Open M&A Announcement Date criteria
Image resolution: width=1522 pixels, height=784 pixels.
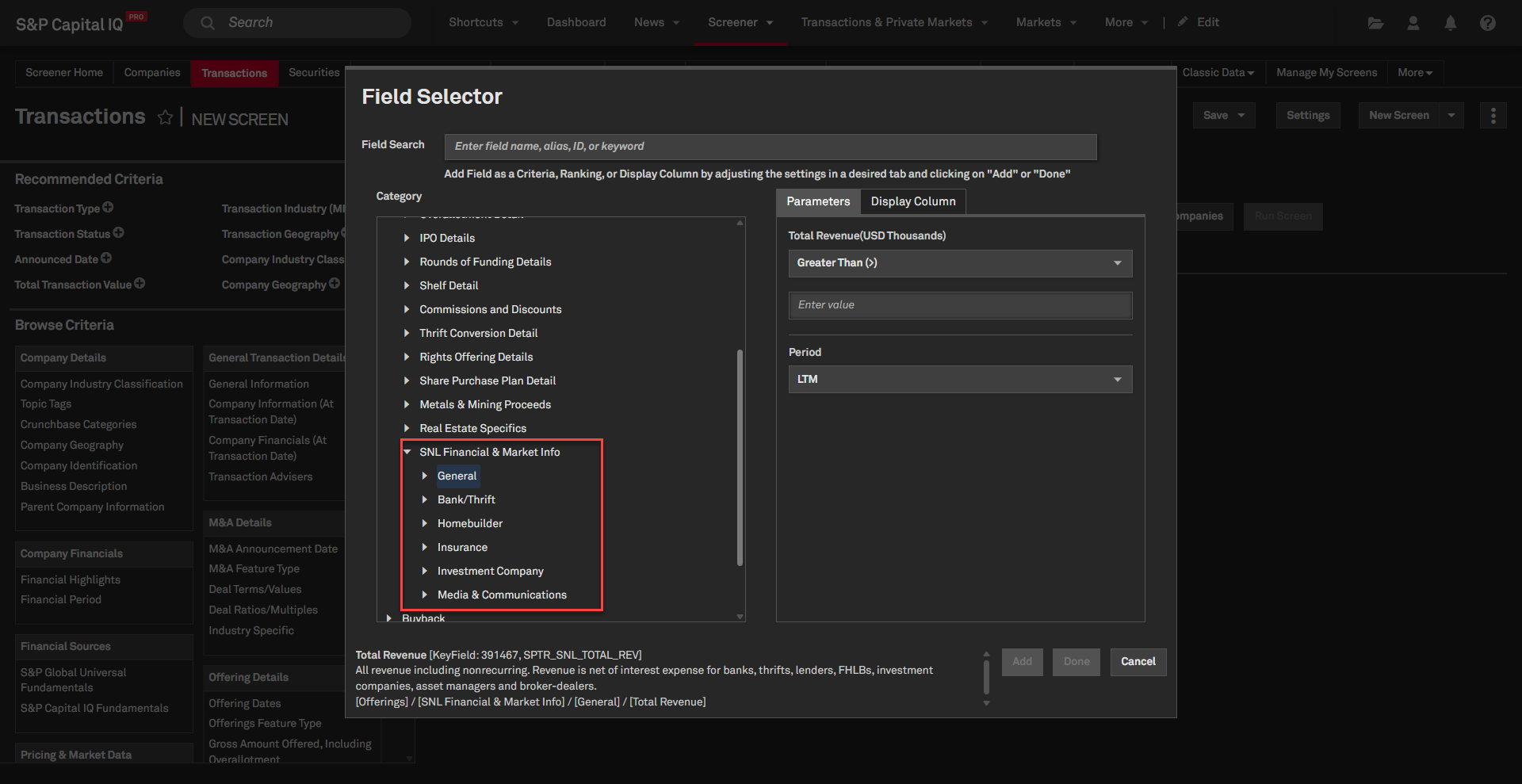click(x=273, y=549)
